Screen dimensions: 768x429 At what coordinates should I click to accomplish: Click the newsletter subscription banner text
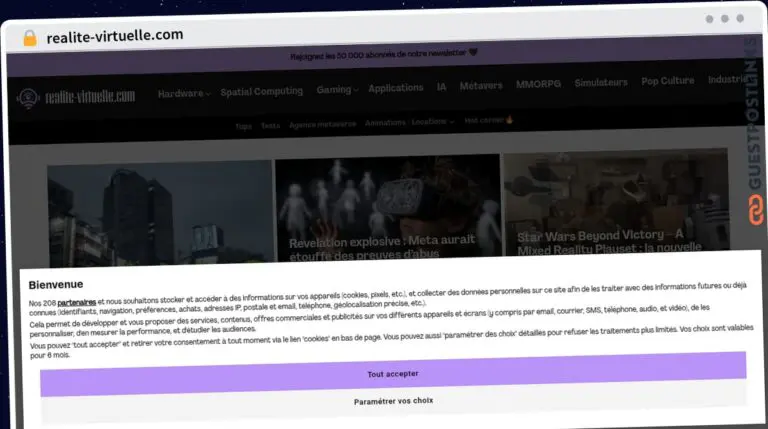coord(378,57)
